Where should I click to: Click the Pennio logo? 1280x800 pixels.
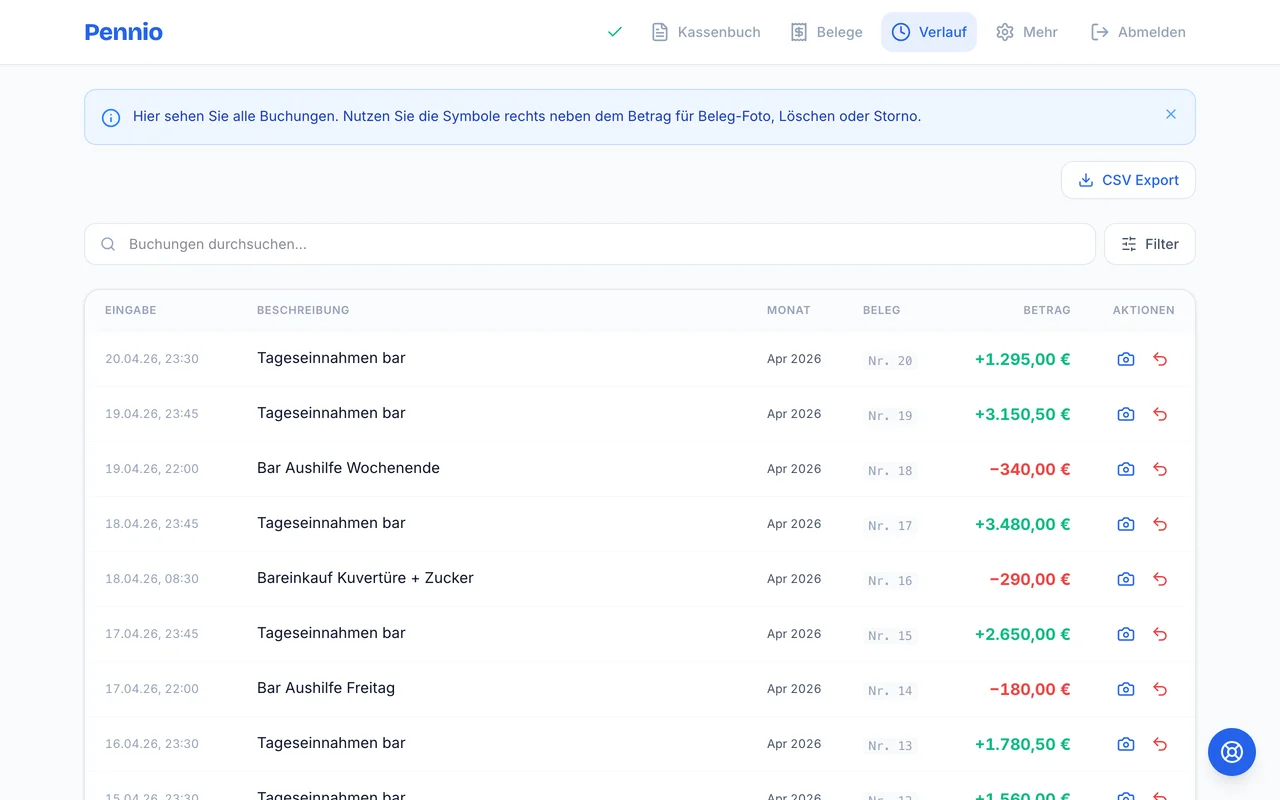coord(124,32)
